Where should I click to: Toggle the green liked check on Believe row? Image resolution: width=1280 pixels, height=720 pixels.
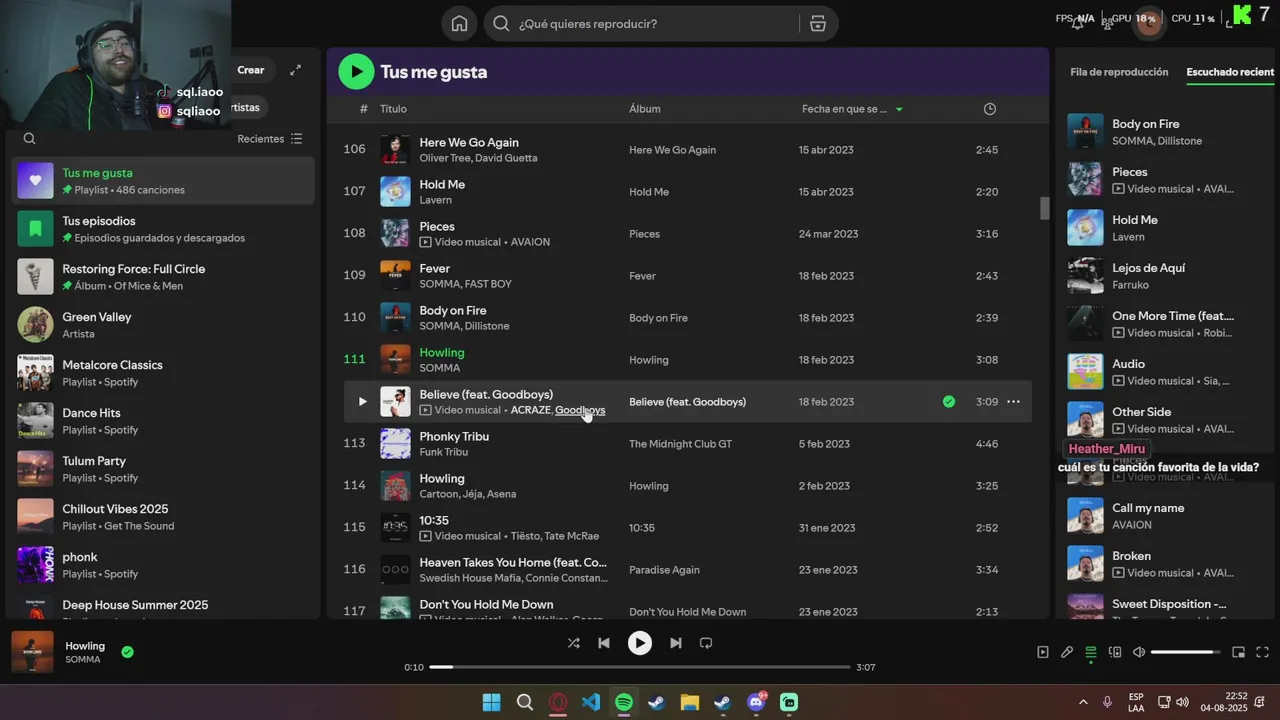(948, 402)
